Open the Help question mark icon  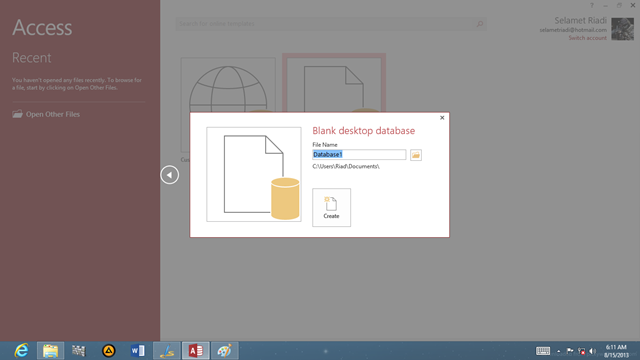pyautogui.click(x=592, y=5)
